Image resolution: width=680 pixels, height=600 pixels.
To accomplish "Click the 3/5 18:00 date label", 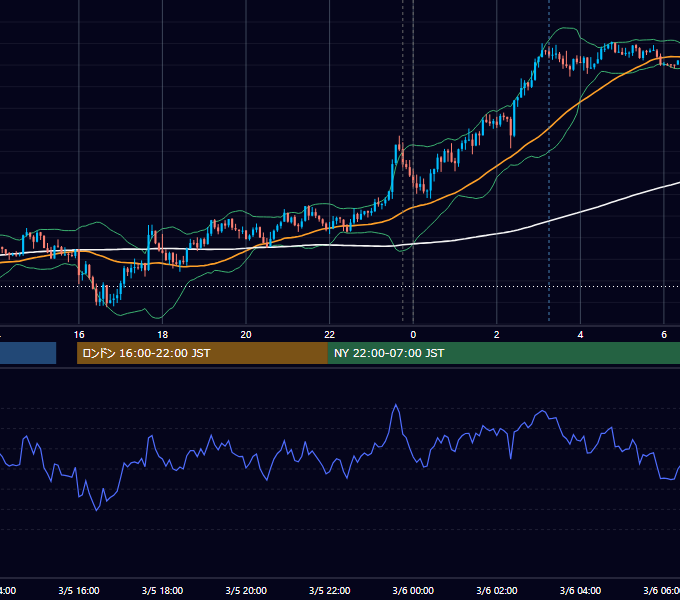I will click(162, 591).
